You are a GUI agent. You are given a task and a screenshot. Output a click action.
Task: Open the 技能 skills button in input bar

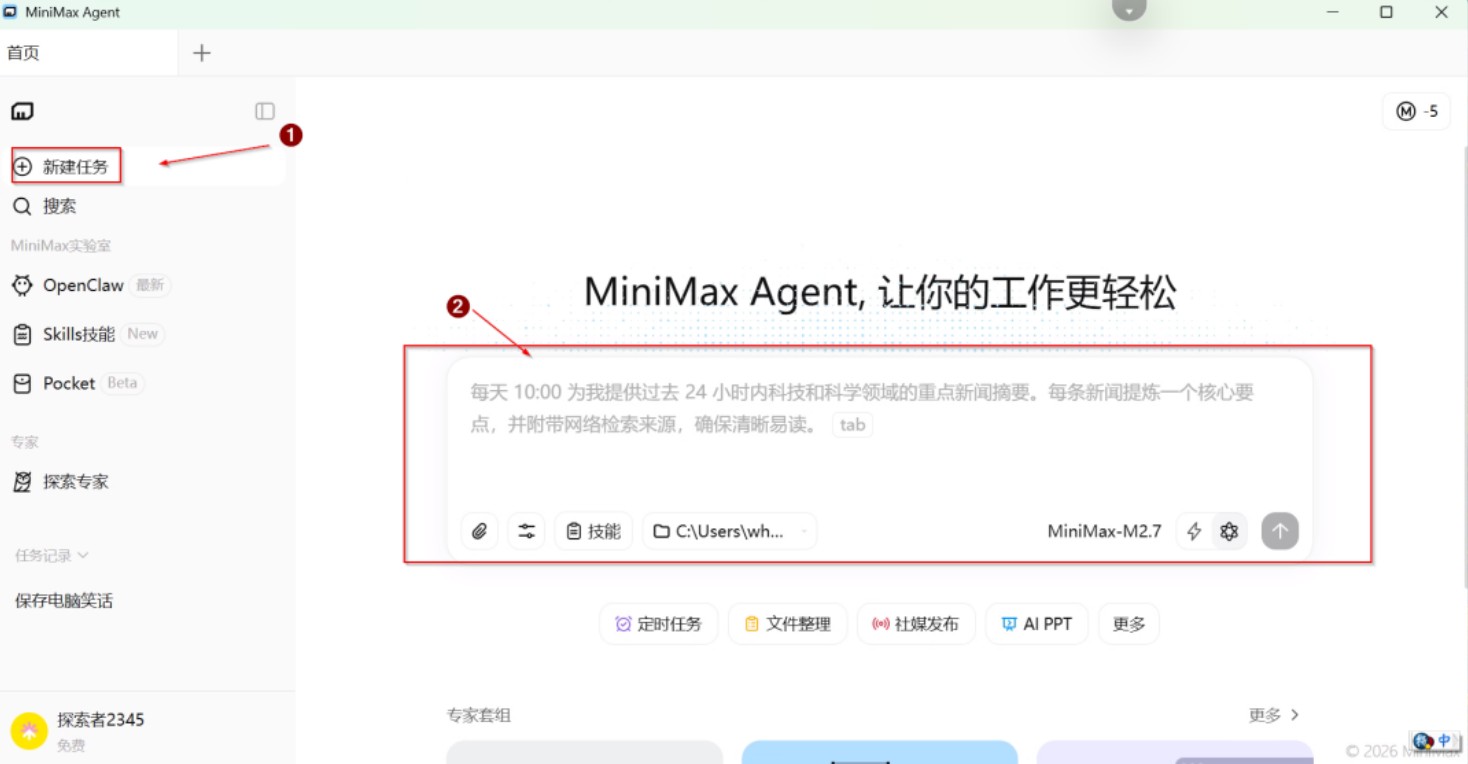pos(594,532)
